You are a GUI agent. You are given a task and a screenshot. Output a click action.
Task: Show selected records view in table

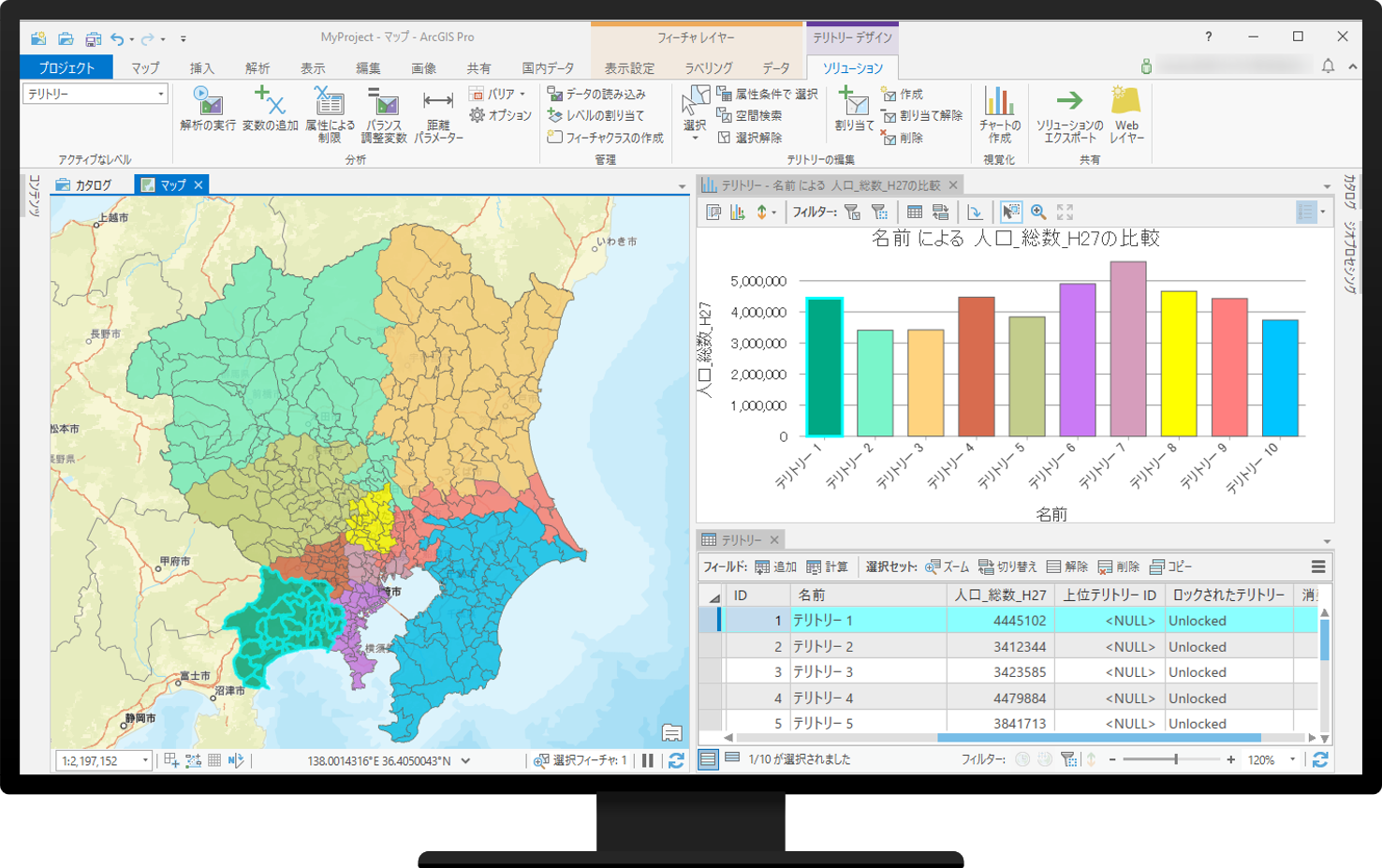pos(732,758)
